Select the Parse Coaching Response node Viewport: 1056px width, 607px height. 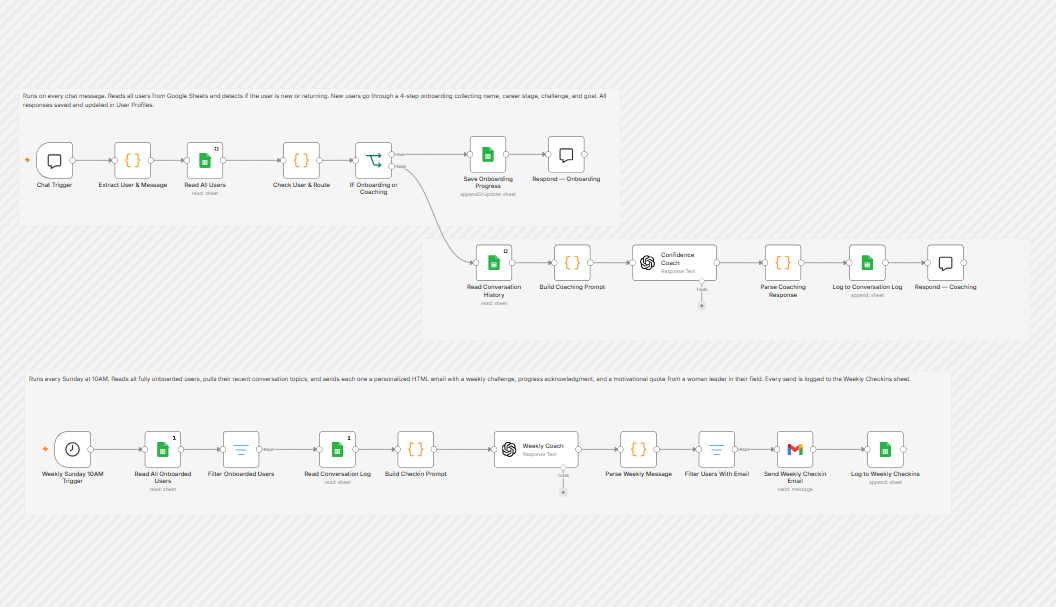point(783,263)
